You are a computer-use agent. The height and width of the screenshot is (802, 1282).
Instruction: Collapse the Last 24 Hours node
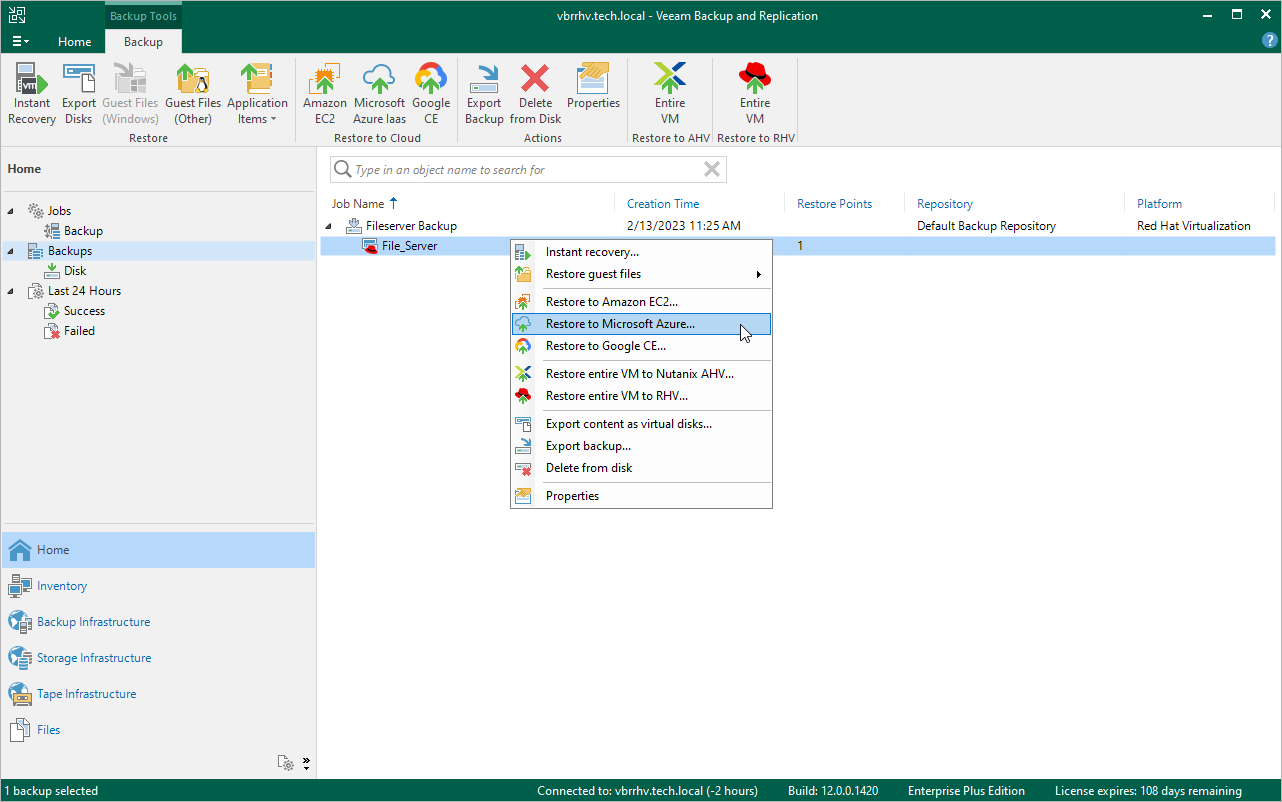click(11, 291)
